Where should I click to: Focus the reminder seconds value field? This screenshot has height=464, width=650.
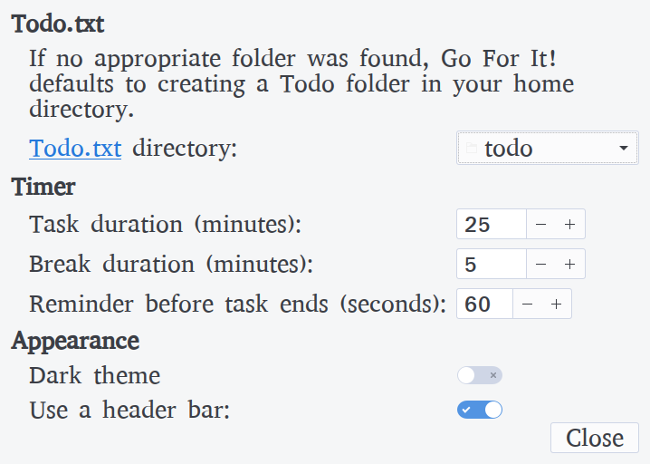(484, 303)
